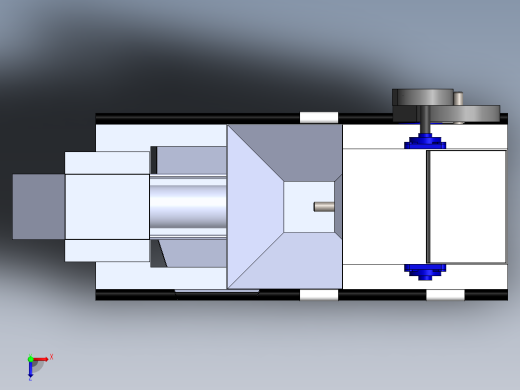Select the lower blue bearing flange
Screen dimensions: 520x390
pos(425,272)
